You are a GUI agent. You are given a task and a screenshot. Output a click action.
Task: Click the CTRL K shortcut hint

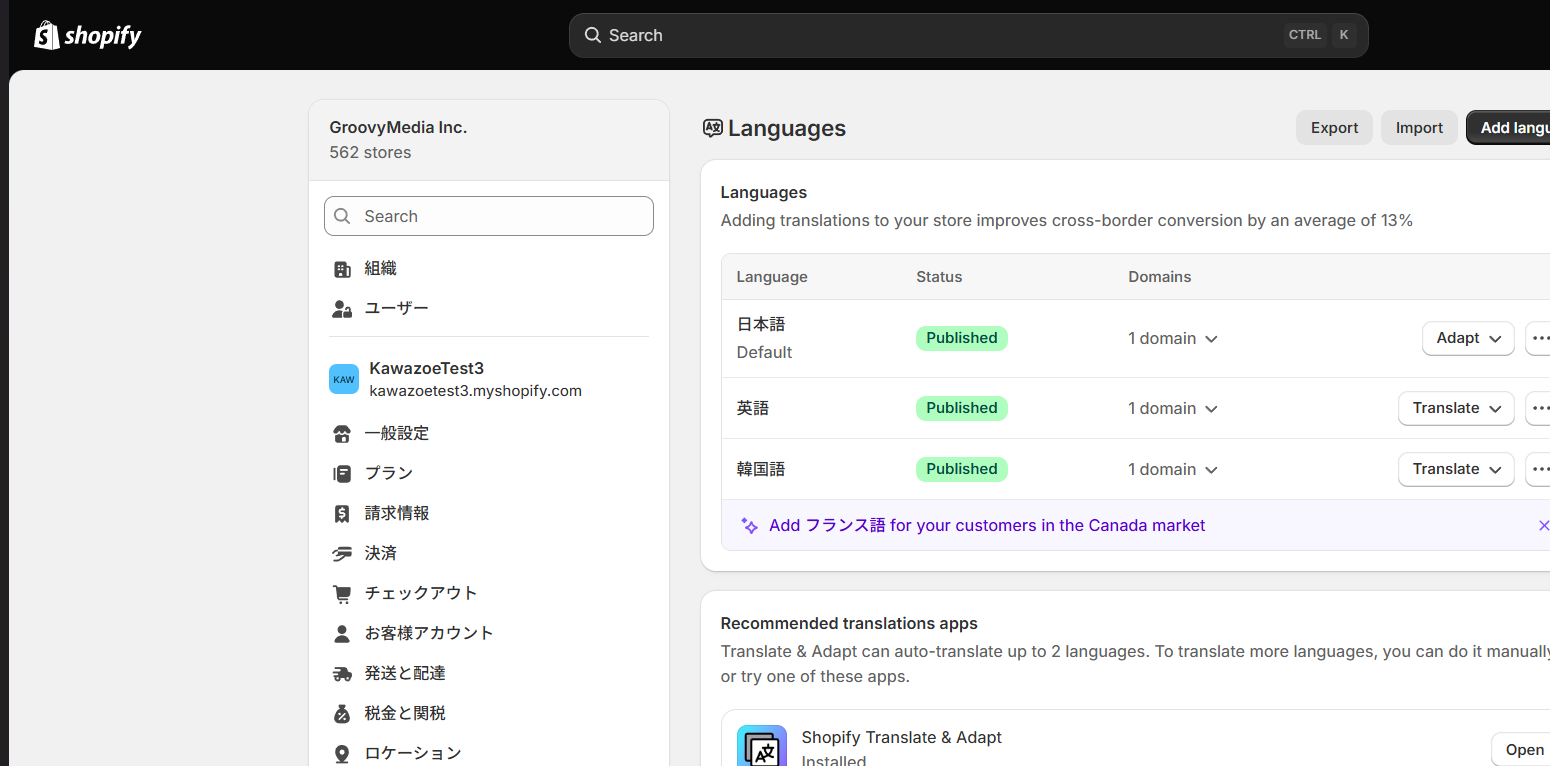pos(1320,35)
